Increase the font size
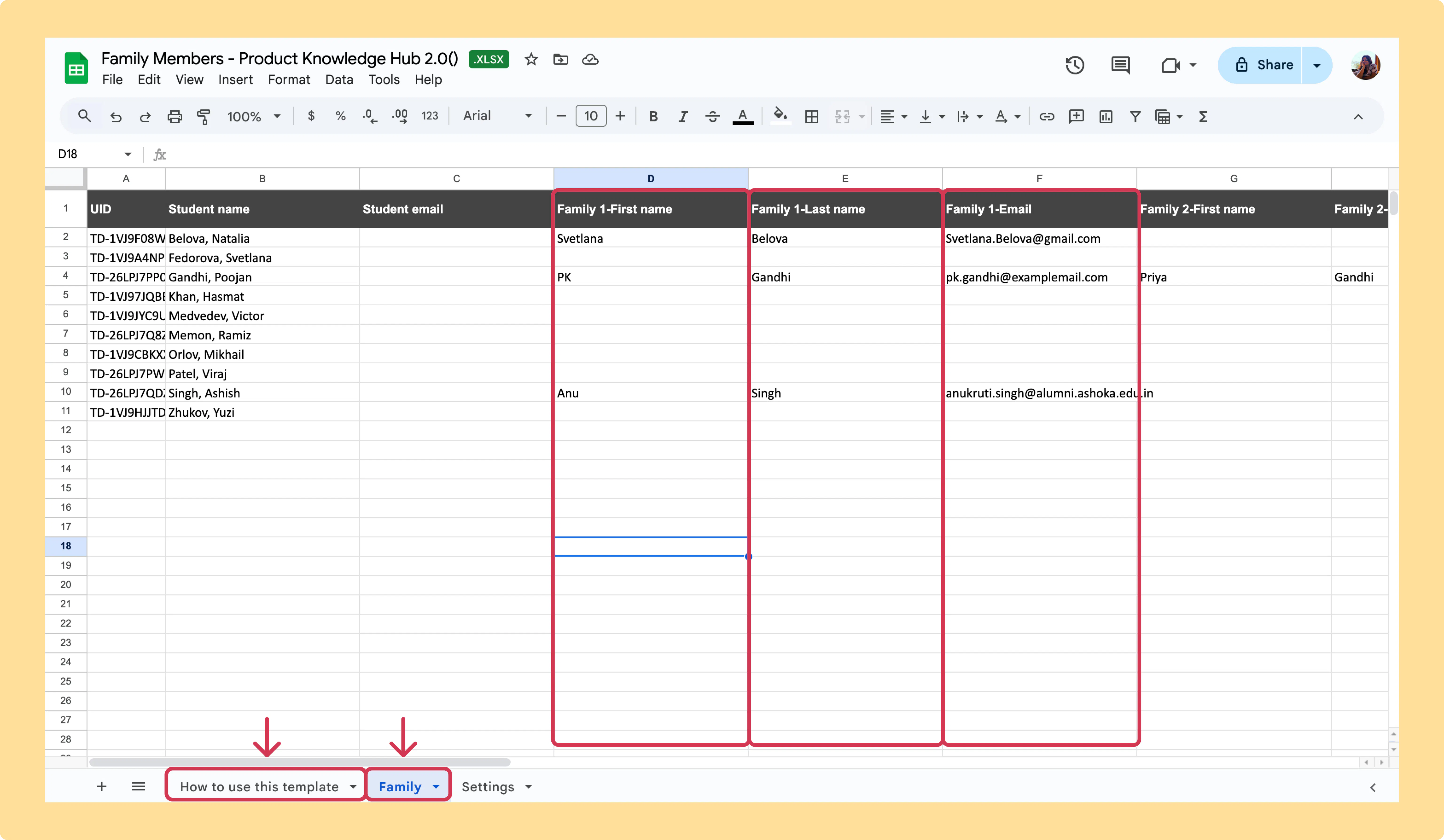1444x840 pixels. click(620, 116)
